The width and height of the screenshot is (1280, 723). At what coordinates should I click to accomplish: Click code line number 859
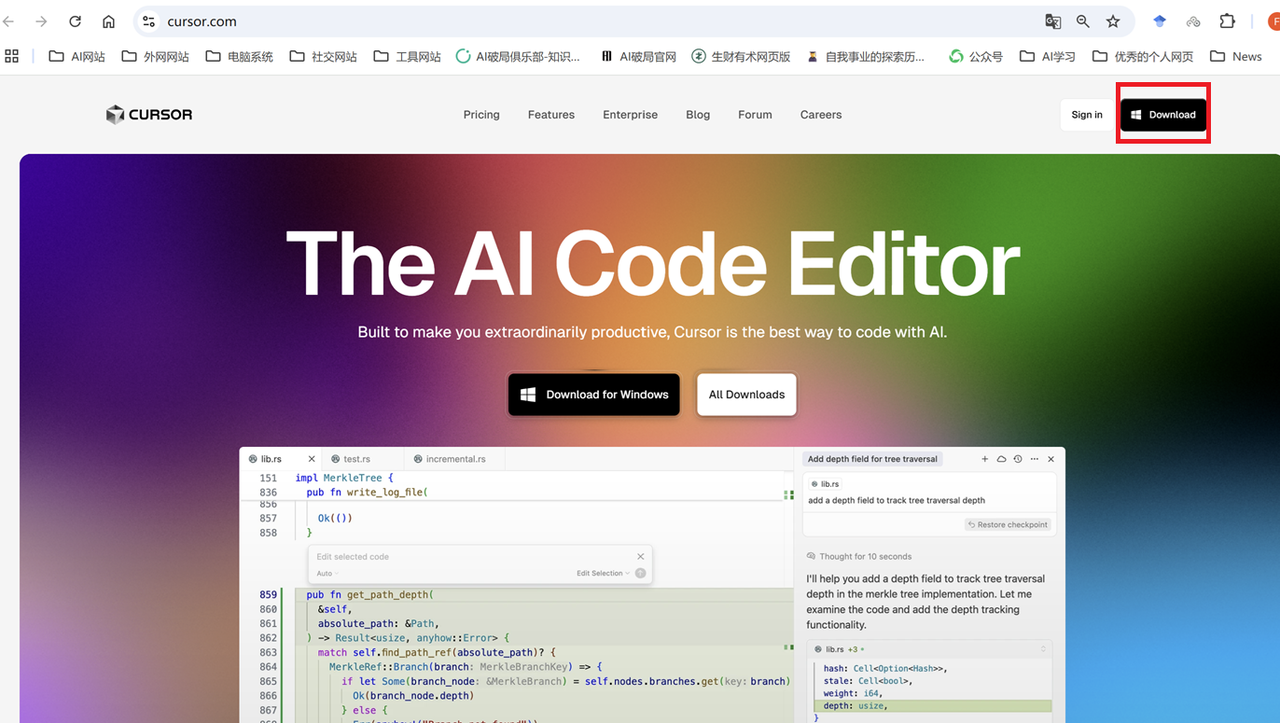pos(268,595)
